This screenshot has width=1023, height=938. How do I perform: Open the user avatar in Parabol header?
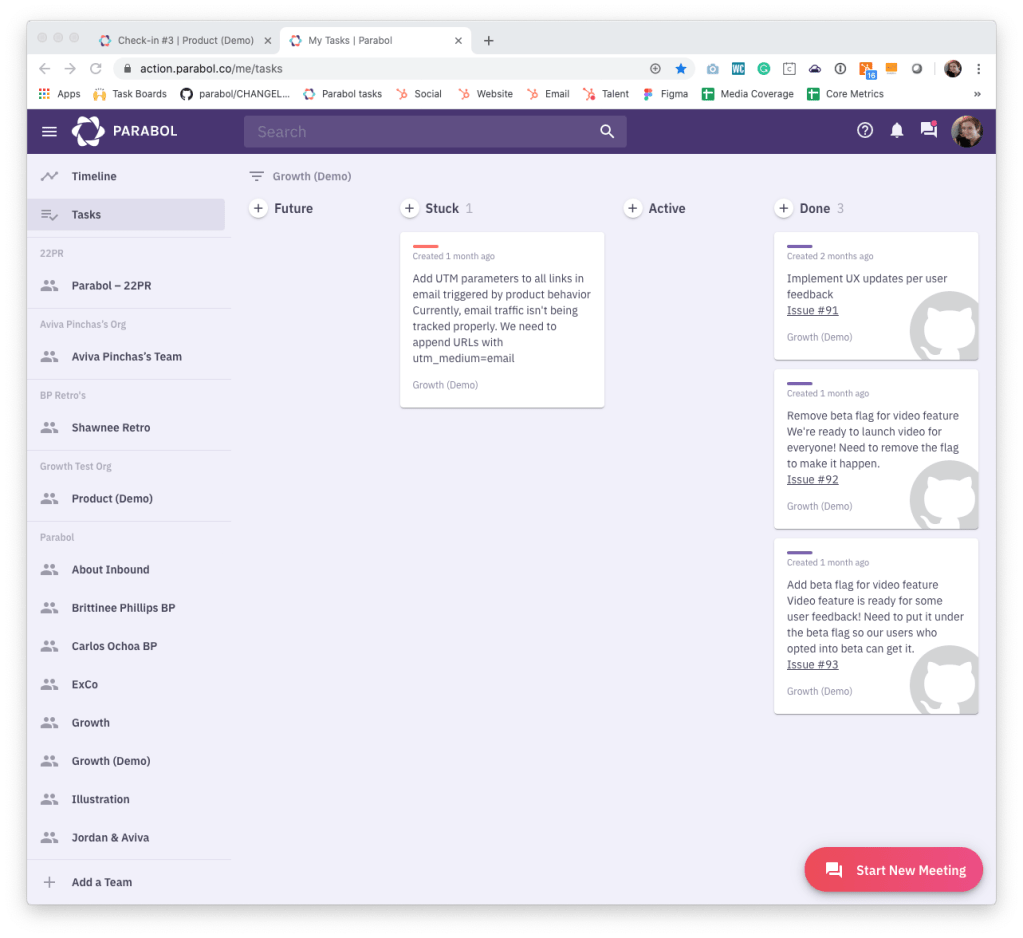pos(966,131)
